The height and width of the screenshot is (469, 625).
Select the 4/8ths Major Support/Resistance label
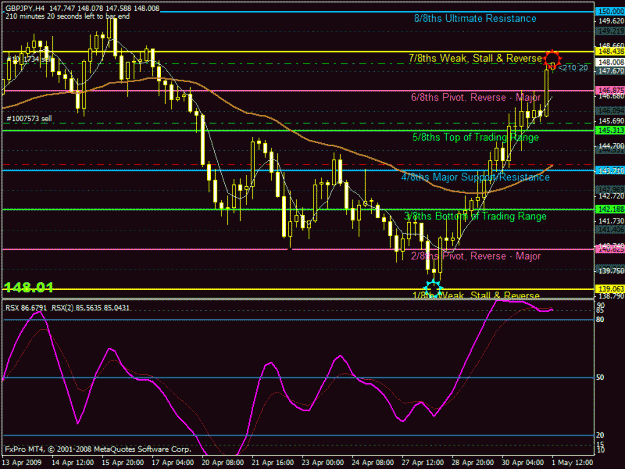click(x=475, y=177)
